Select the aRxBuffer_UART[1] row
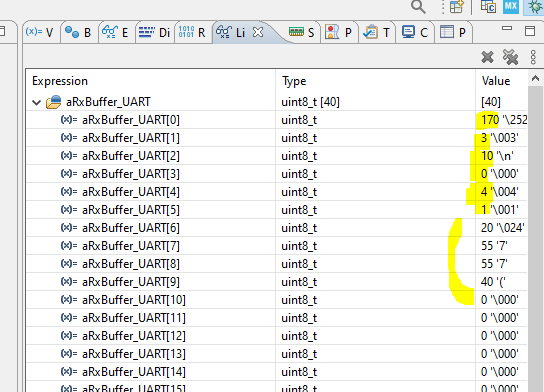 [x=277, y=138]
